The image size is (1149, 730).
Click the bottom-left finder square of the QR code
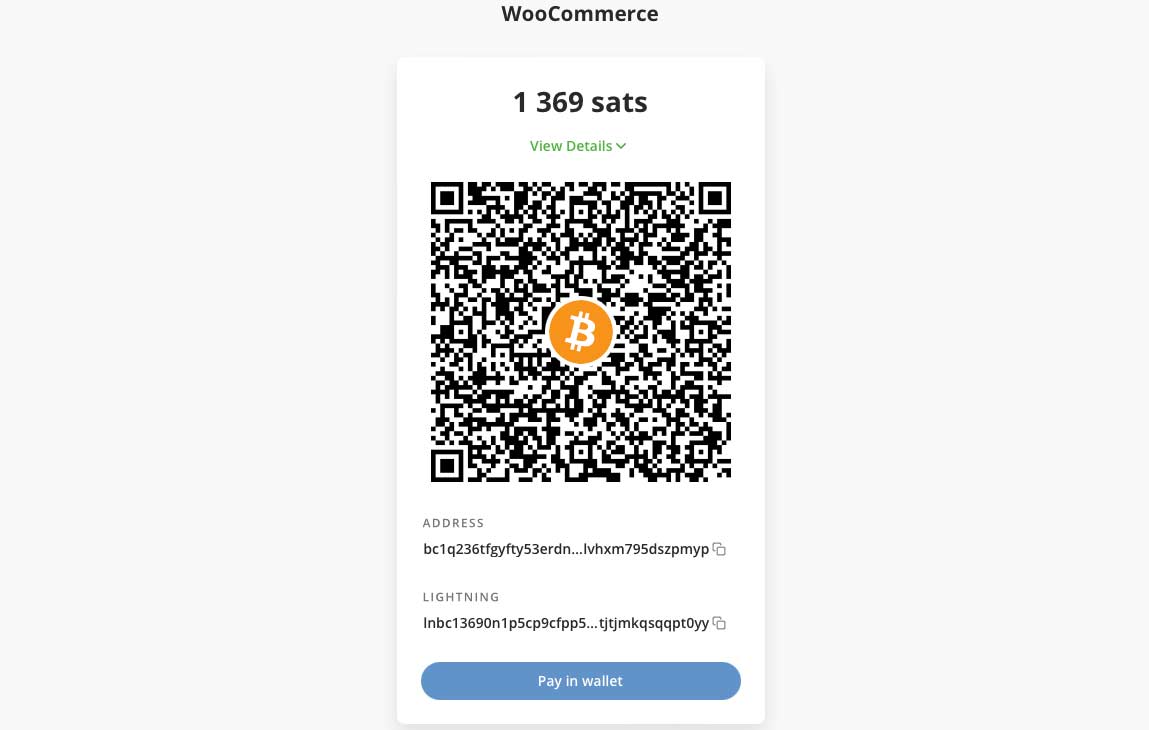(x=447, y=465)
